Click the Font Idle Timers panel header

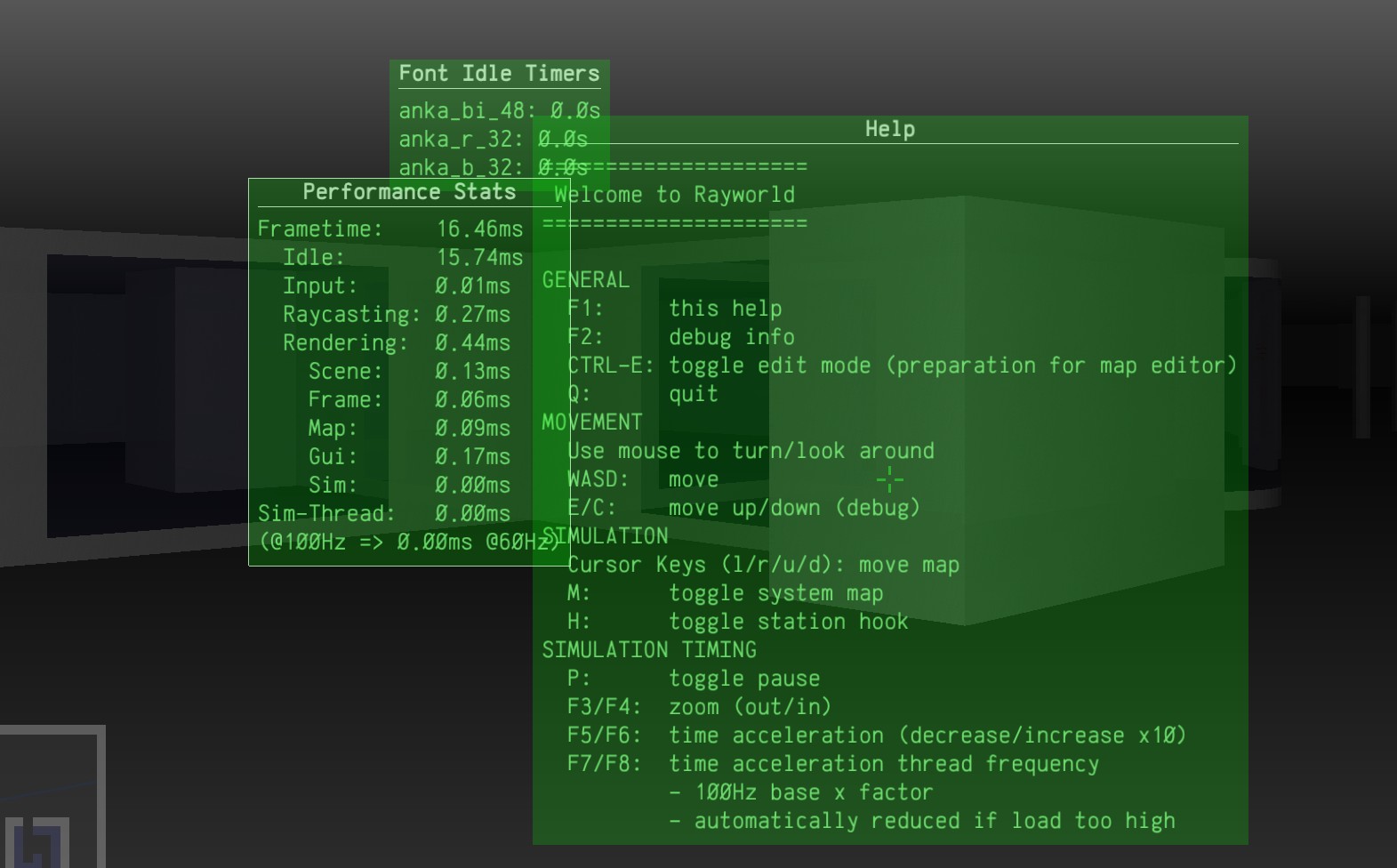[x=499, y=74]
